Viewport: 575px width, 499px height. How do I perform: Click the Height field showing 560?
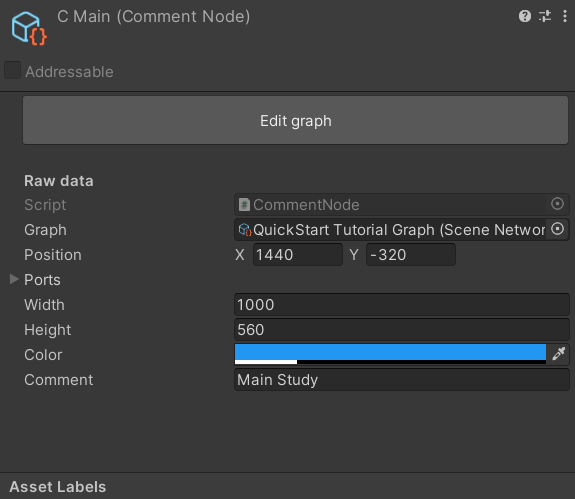point(402,330)
